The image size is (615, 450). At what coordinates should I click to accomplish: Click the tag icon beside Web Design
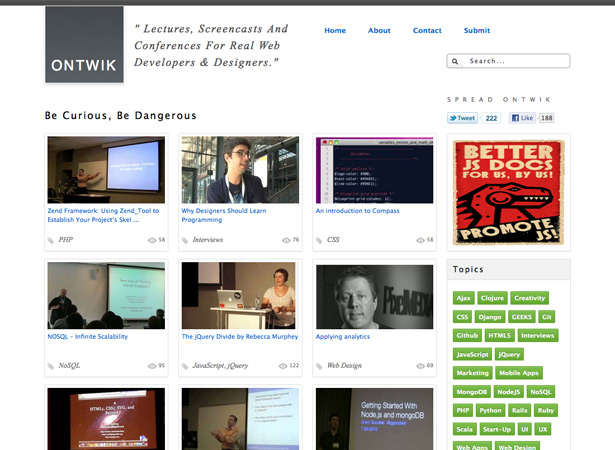coord(319,366)
